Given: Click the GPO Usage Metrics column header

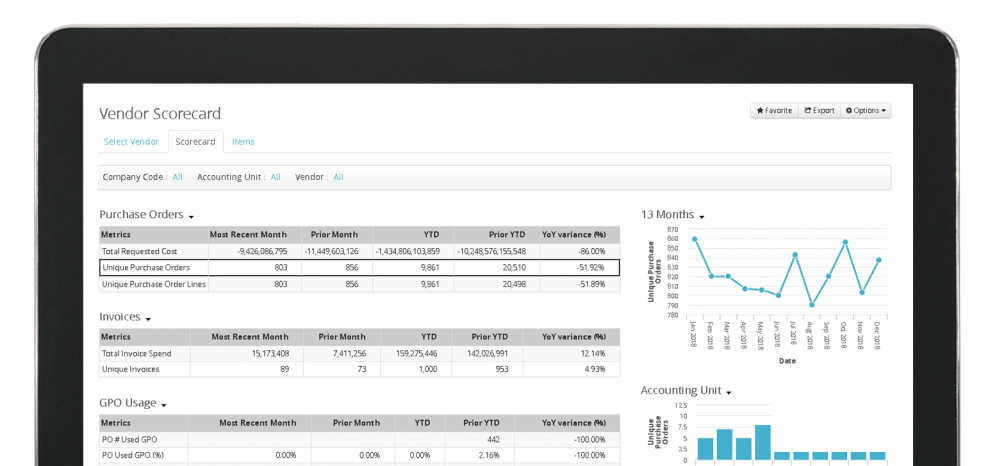Looking at the screenshot, I should point(116,423).
